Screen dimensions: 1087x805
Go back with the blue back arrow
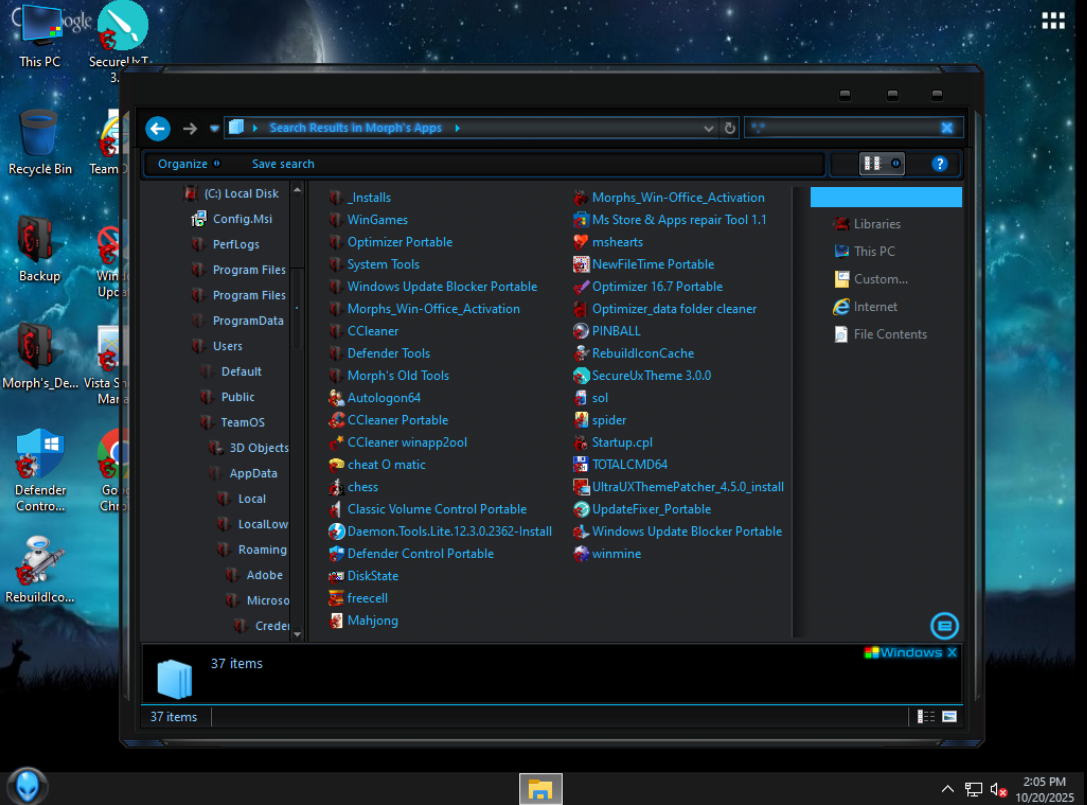pyautogui.click(x=158, y=128)
